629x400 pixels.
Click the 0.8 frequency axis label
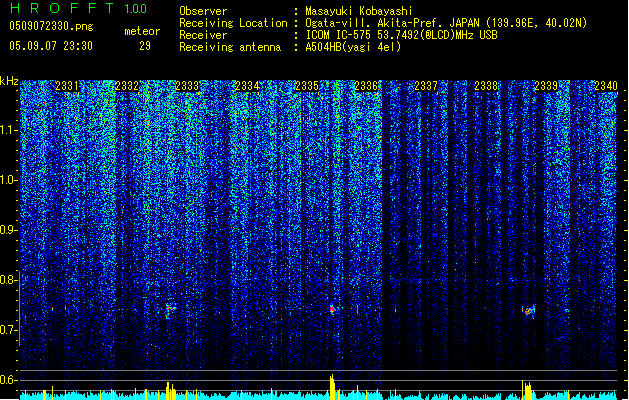[8, 280]
